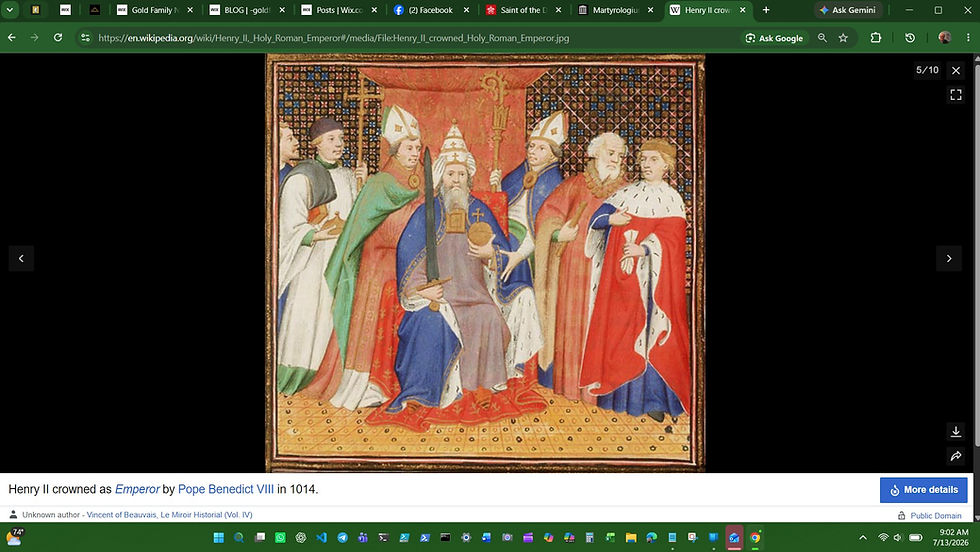Open More details about this file
The width and height of the screenshot is (980, 552).
point(923,490)
